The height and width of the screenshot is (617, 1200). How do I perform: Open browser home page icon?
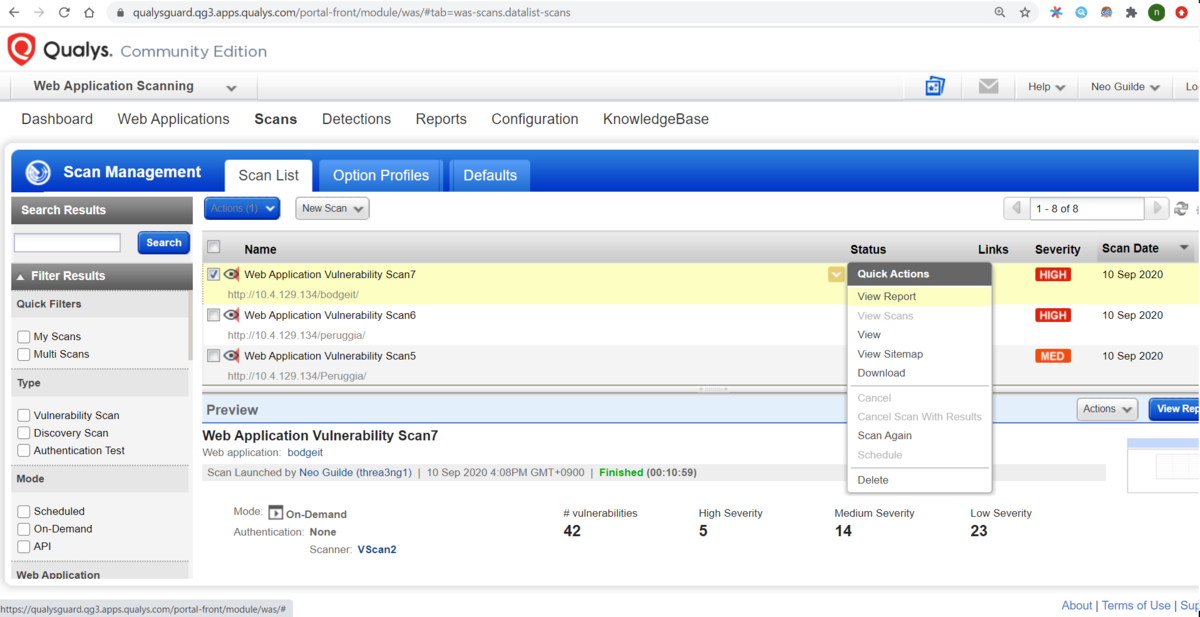click(x=89, y=13)
